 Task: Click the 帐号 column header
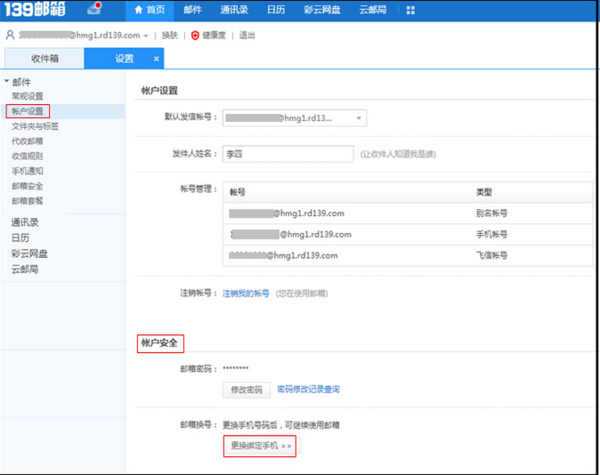(237, 192)
